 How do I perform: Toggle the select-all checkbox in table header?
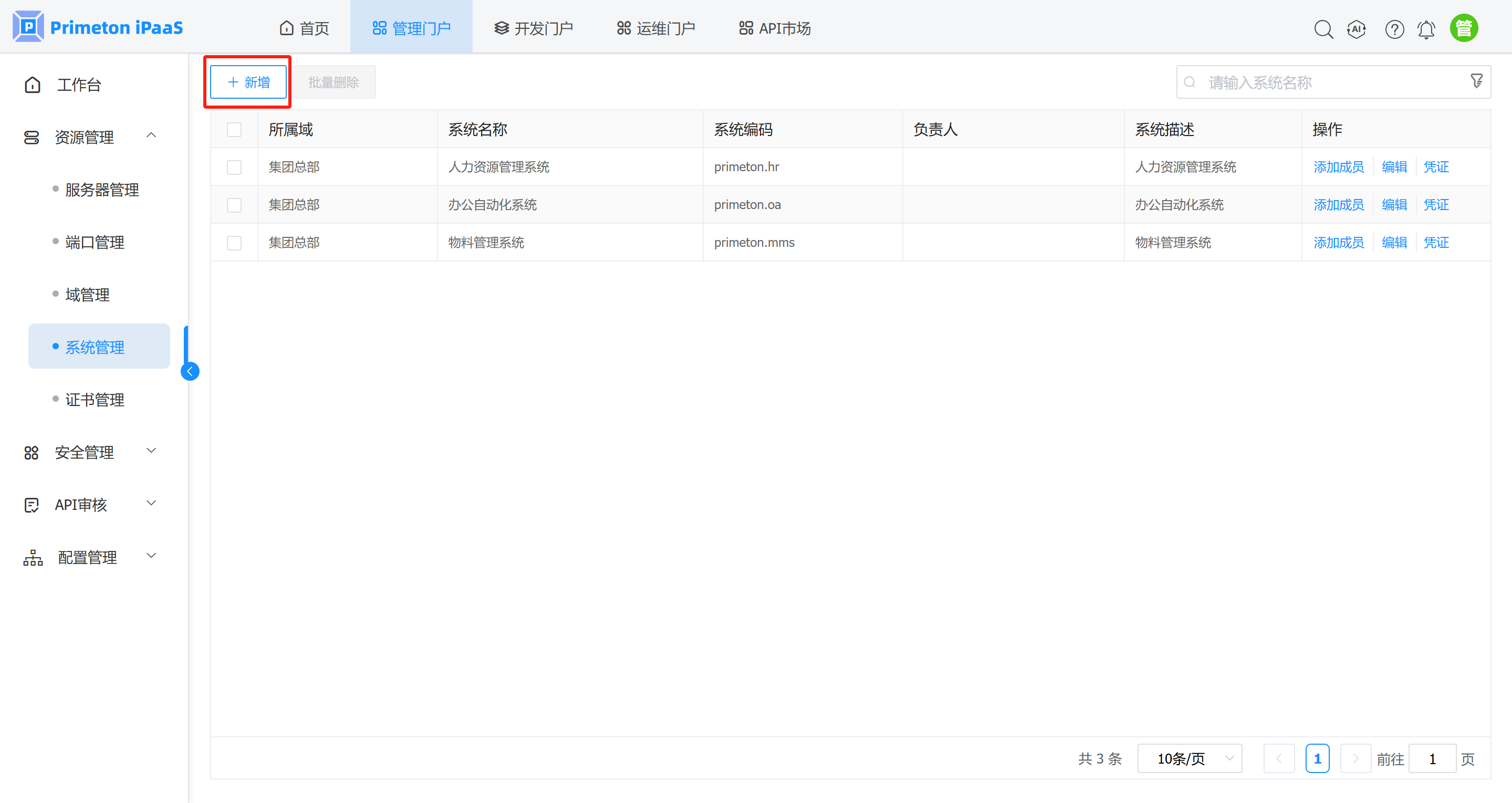(x=234, y=129)
